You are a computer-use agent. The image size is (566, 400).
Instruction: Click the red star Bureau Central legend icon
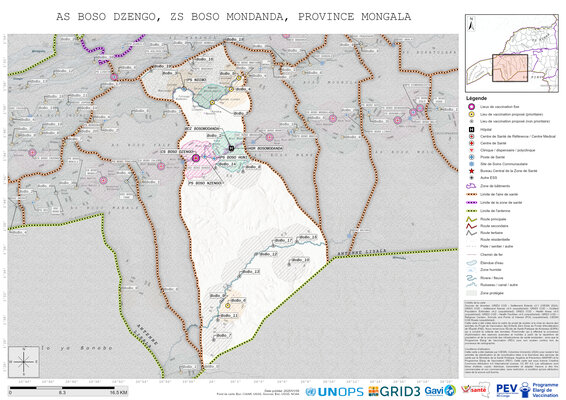(471, 171)
